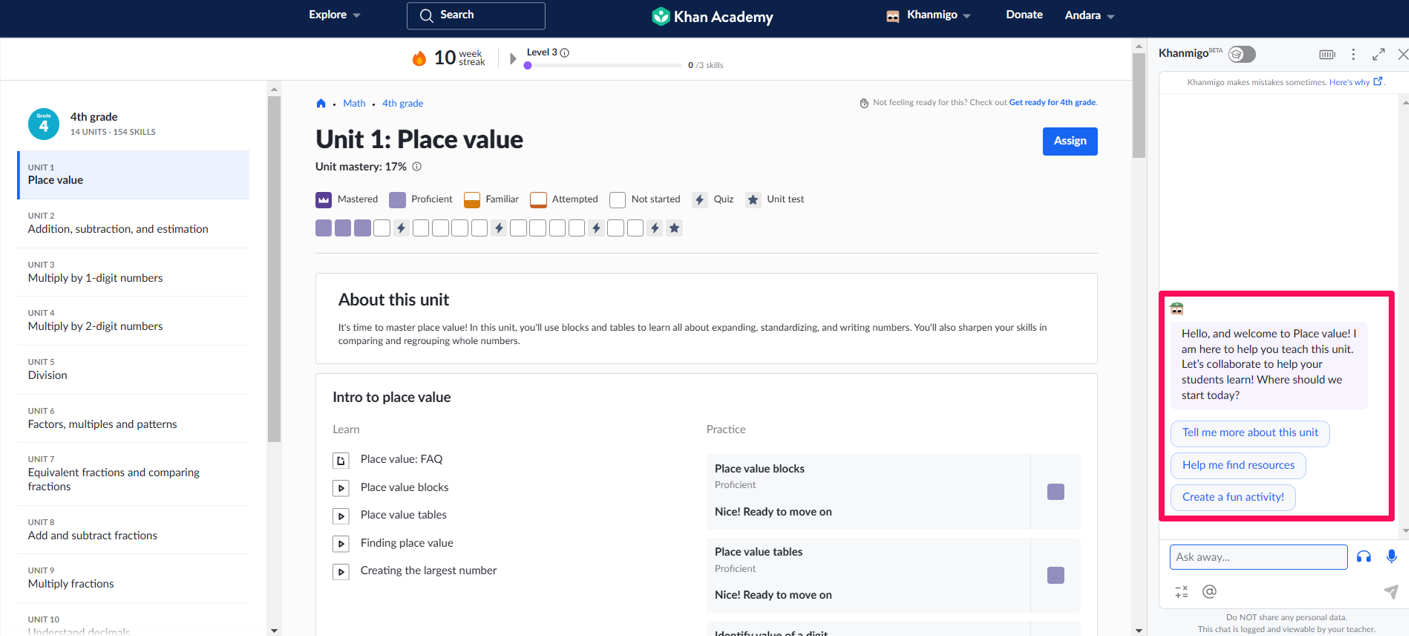This screenshot has width=1409, height=636.
Task: Click the @ mention icon
Action: click(x=1209, y=591)
